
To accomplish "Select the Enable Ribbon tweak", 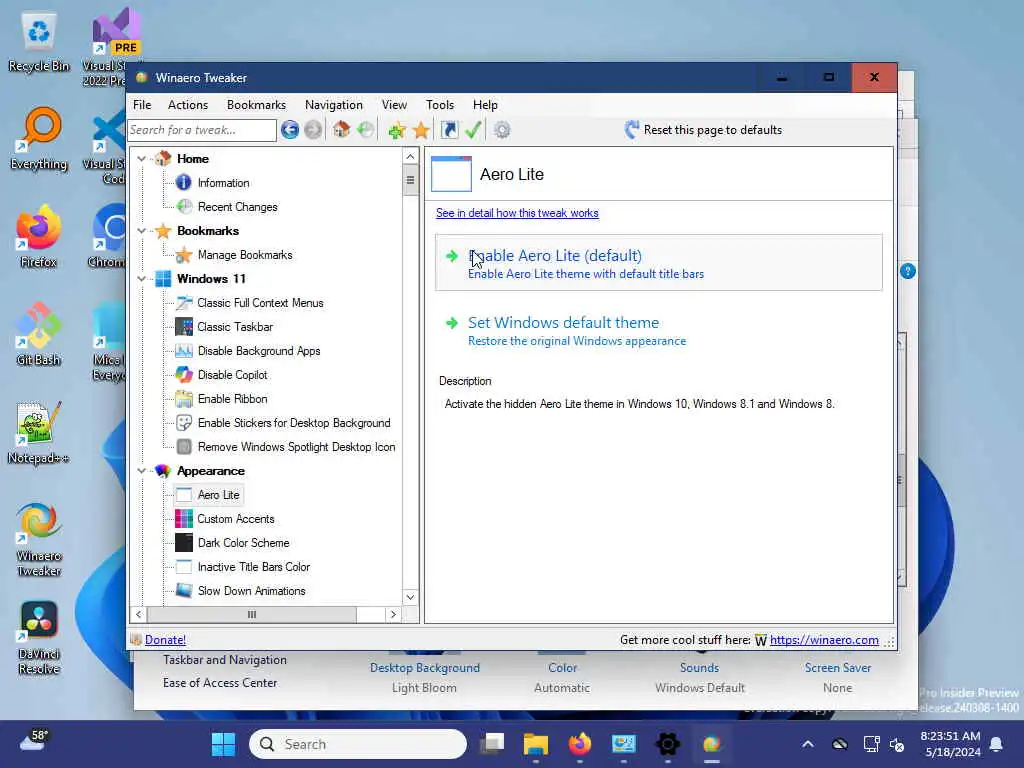I will [x=232, y=399].
